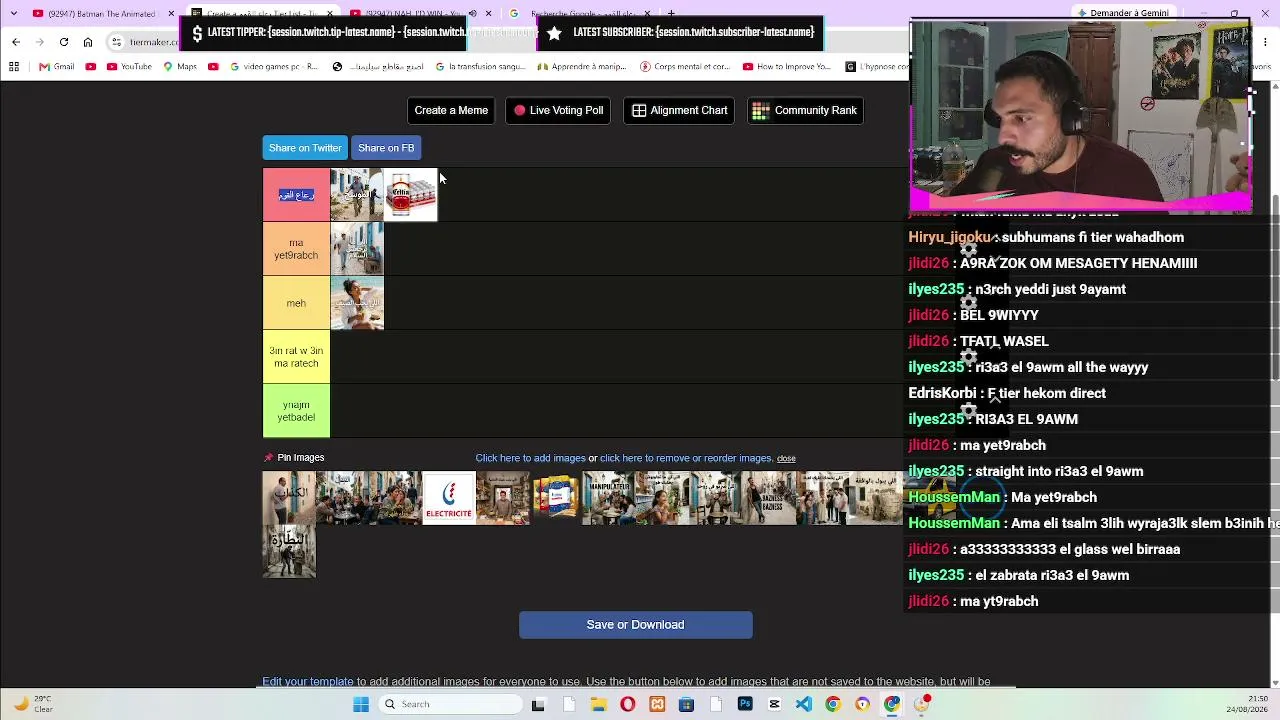Open the 'la transfusion sangu...' bookmark
Viewport: 1280px width, 720px height.
tap(479, 67)
